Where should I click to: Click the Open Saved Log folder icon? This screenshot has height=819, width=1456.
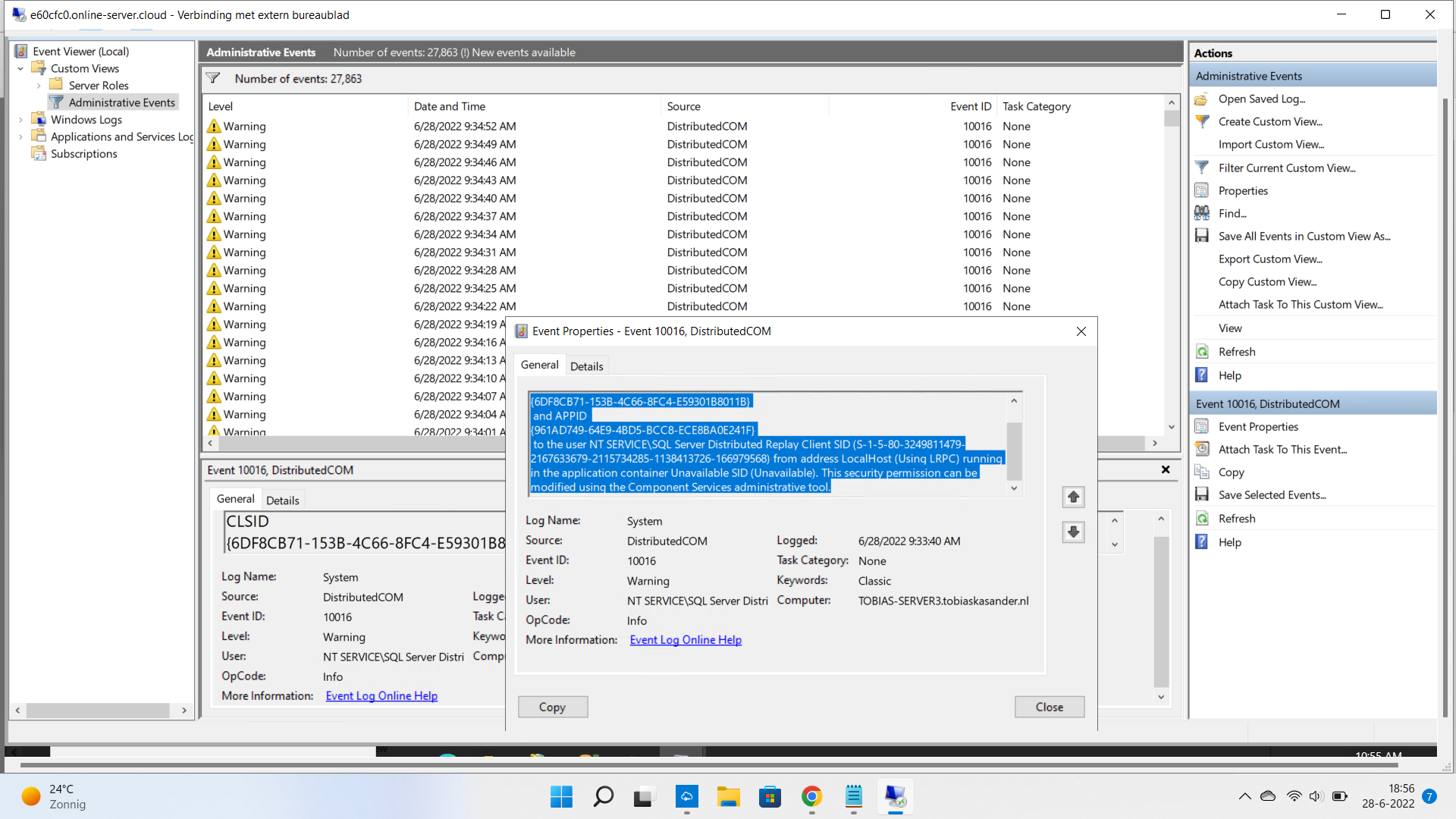1202,99
